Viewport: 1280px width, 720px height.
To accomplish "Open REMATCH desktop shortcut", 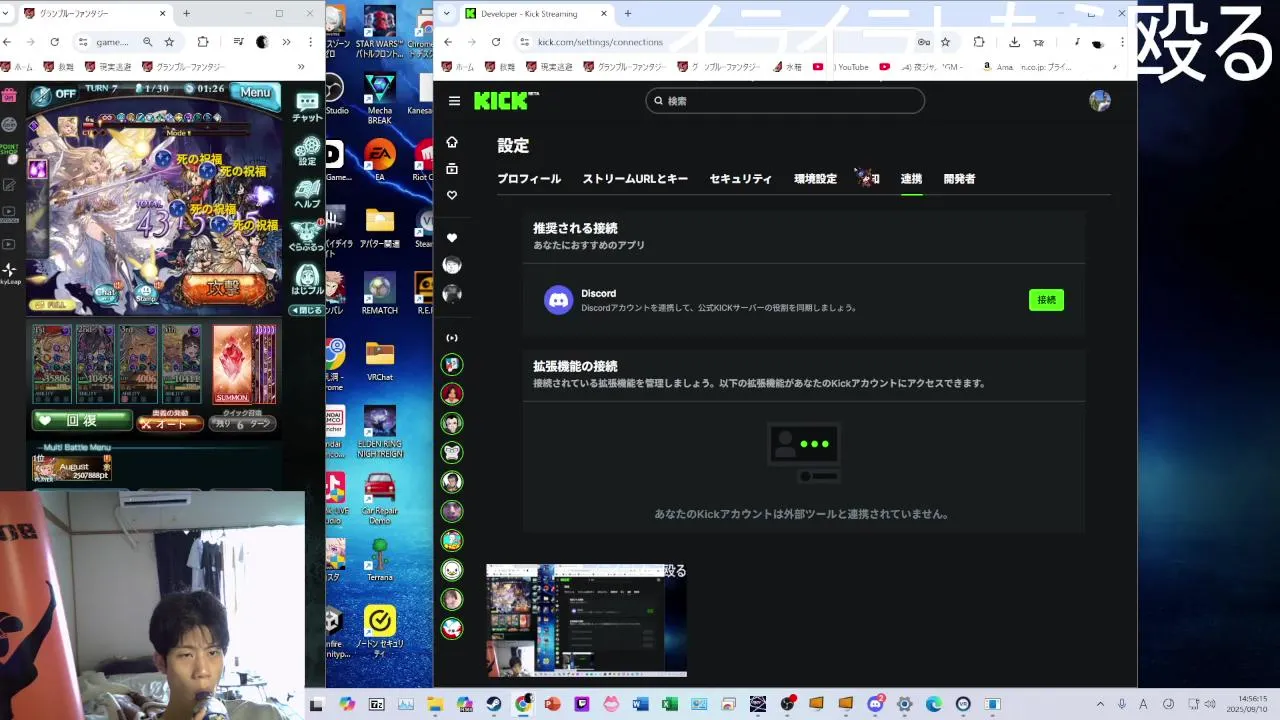I will (x=380, y=293).
